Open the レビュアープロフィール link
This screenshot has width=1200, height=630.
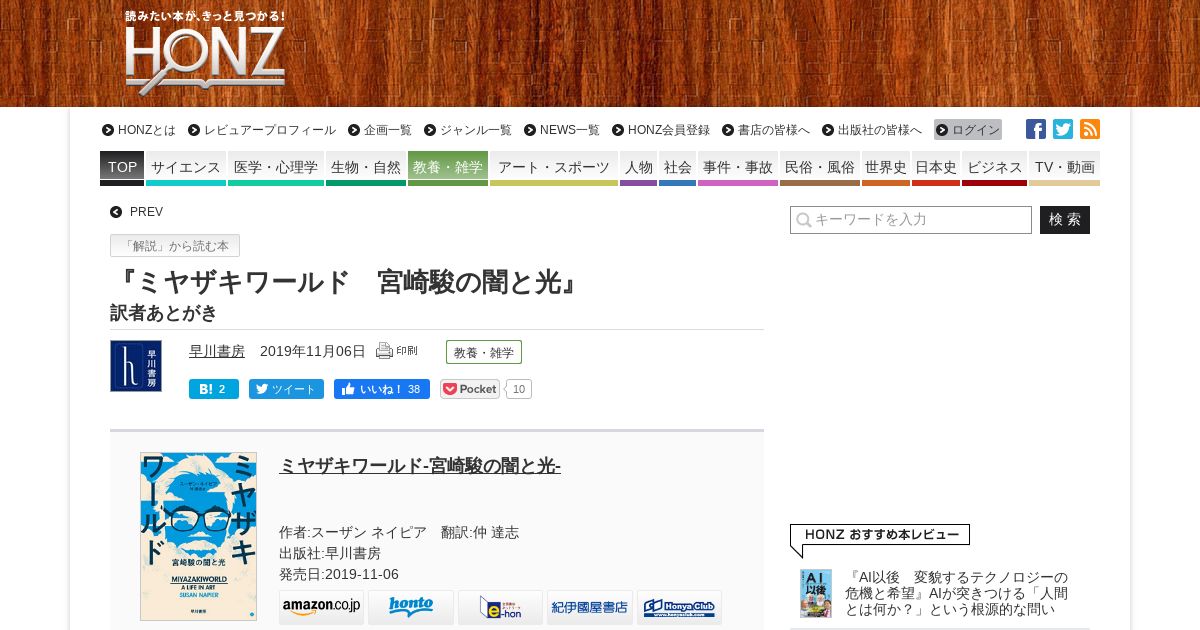point(262,130)
